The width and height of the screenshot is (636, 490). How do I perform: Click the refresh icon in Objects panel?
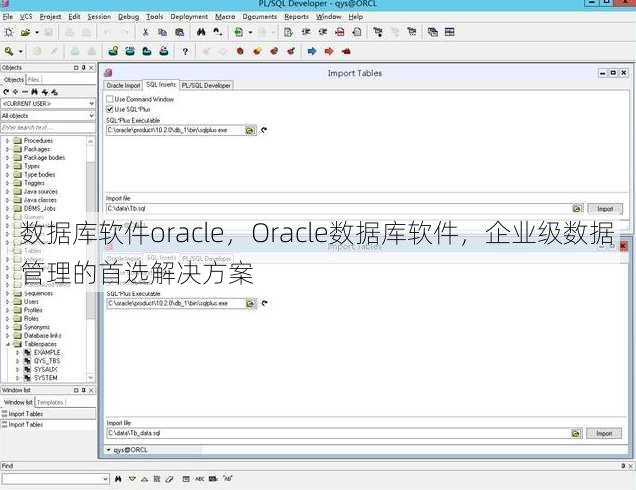6,92
